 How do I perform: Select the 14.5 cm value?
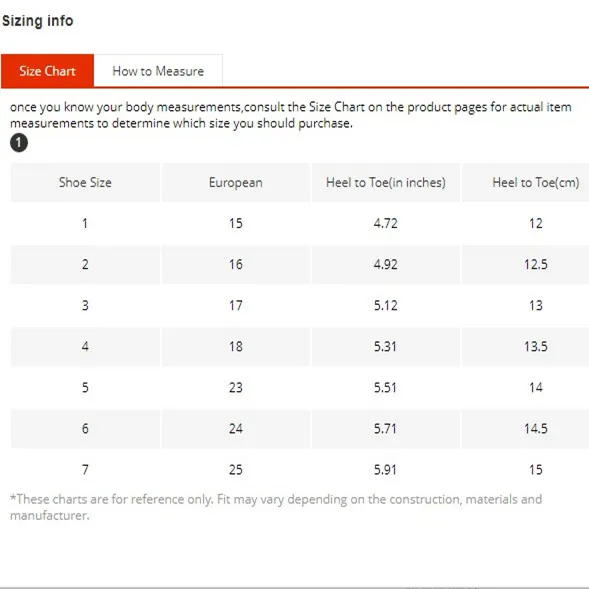(x=536, y=429)
